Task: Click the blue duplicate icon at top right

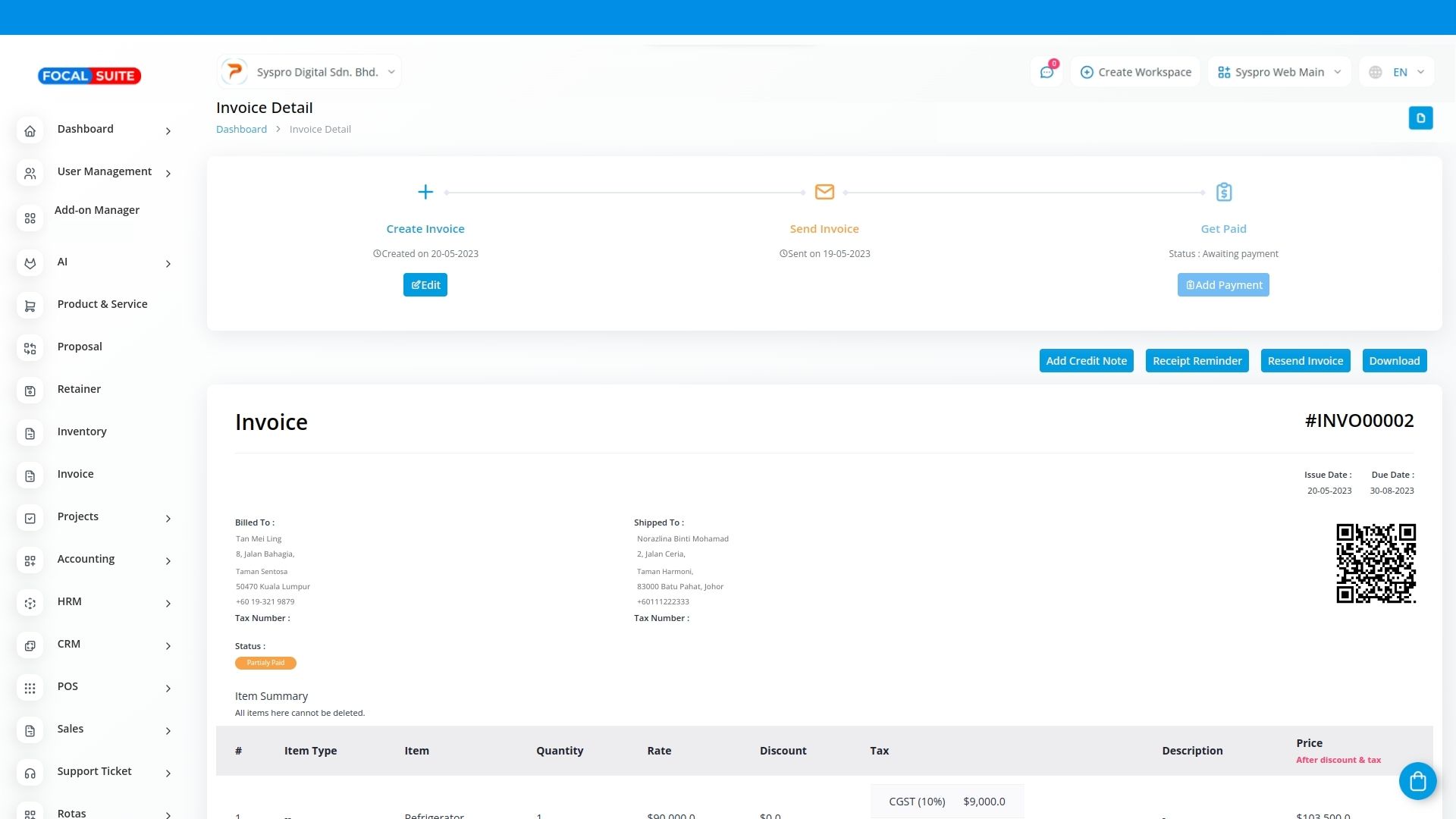Action: tap(1420, 118)
